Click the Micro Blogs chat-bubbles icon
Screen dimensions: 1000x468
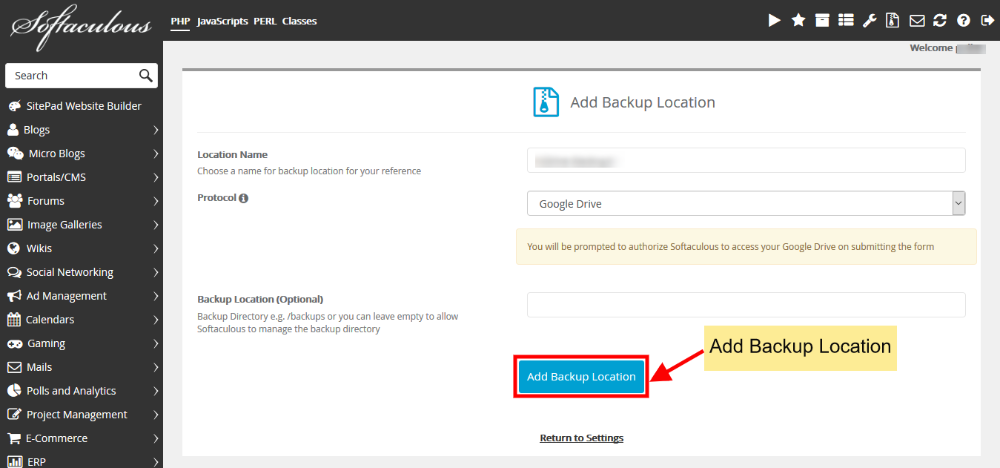pos(15,153)
